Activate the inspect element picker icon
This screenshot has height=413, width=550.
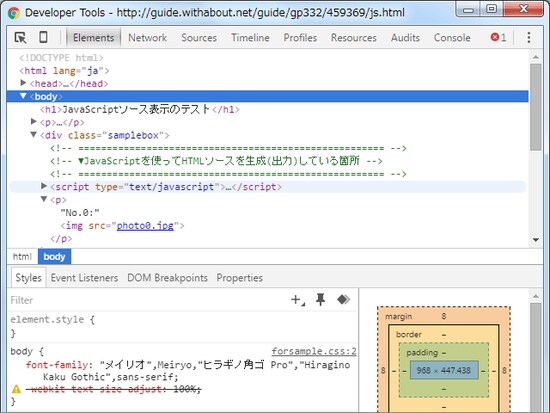tap(20, 38)
